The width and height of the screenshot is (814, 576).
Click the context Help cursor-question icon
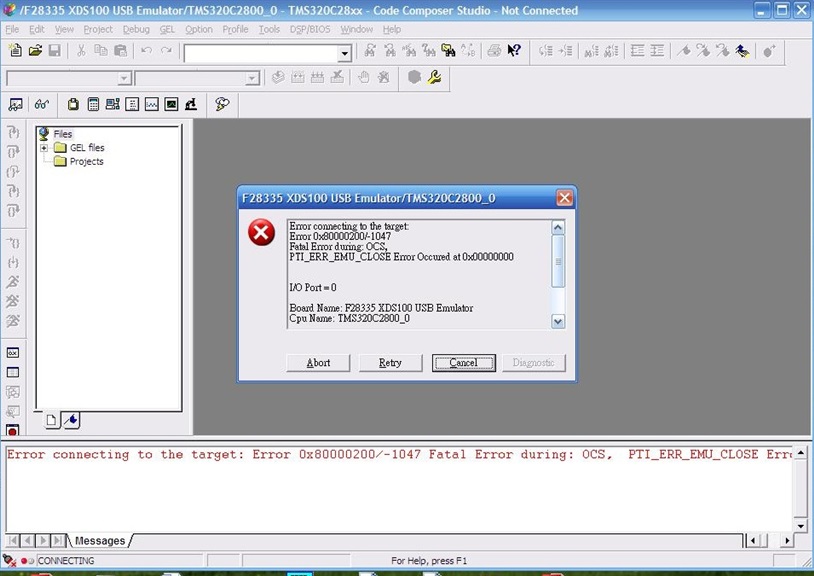coord(514,50)
